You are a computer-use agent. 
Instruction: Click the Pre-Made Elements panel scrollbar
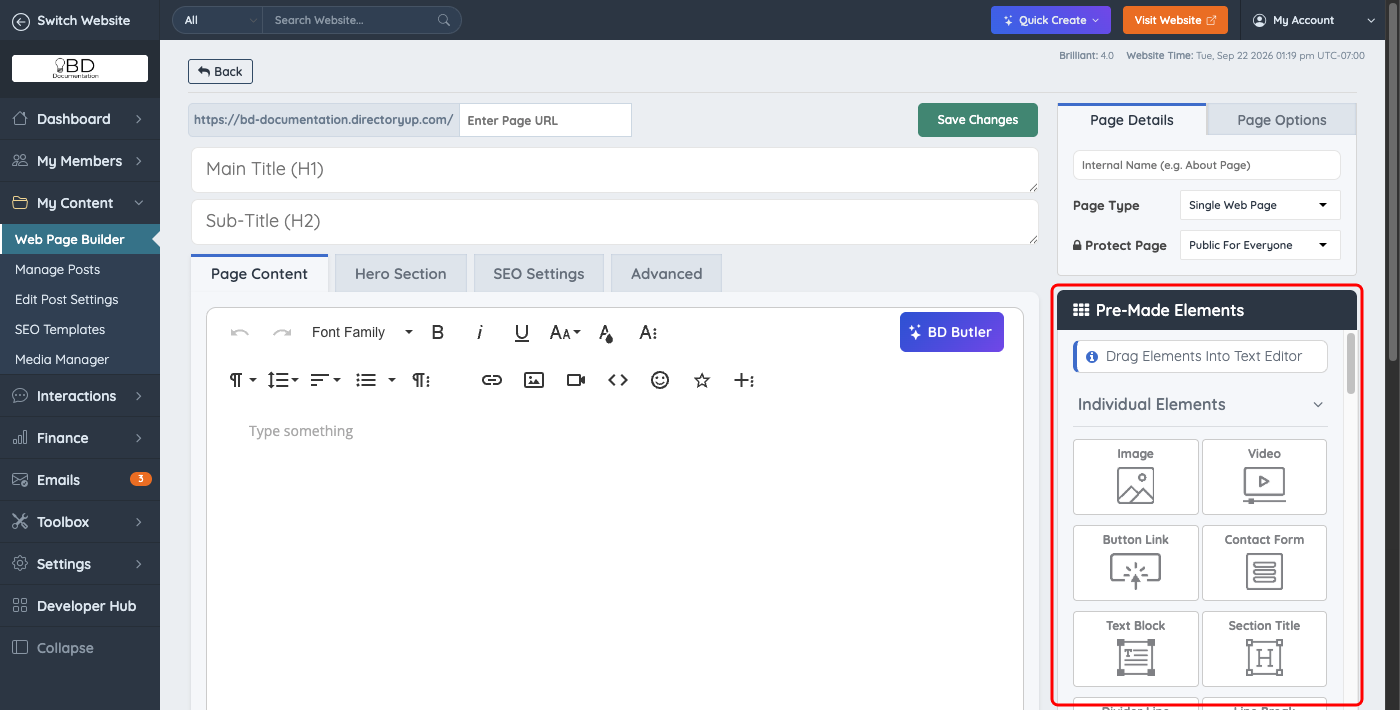1351,363
